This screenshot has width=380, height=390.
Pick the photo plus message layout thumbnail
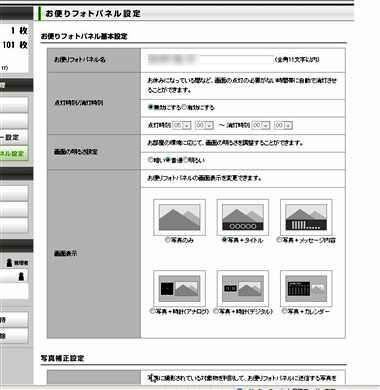pos(306,217)
